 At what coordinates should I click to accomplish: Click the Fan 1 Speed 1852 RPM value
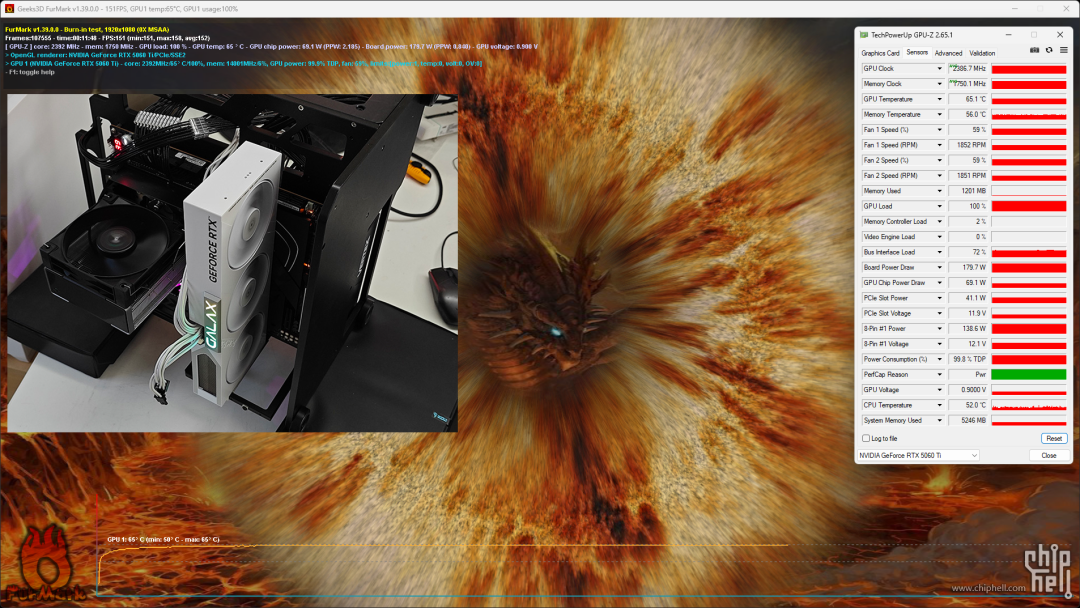click(x=968, y=145)
